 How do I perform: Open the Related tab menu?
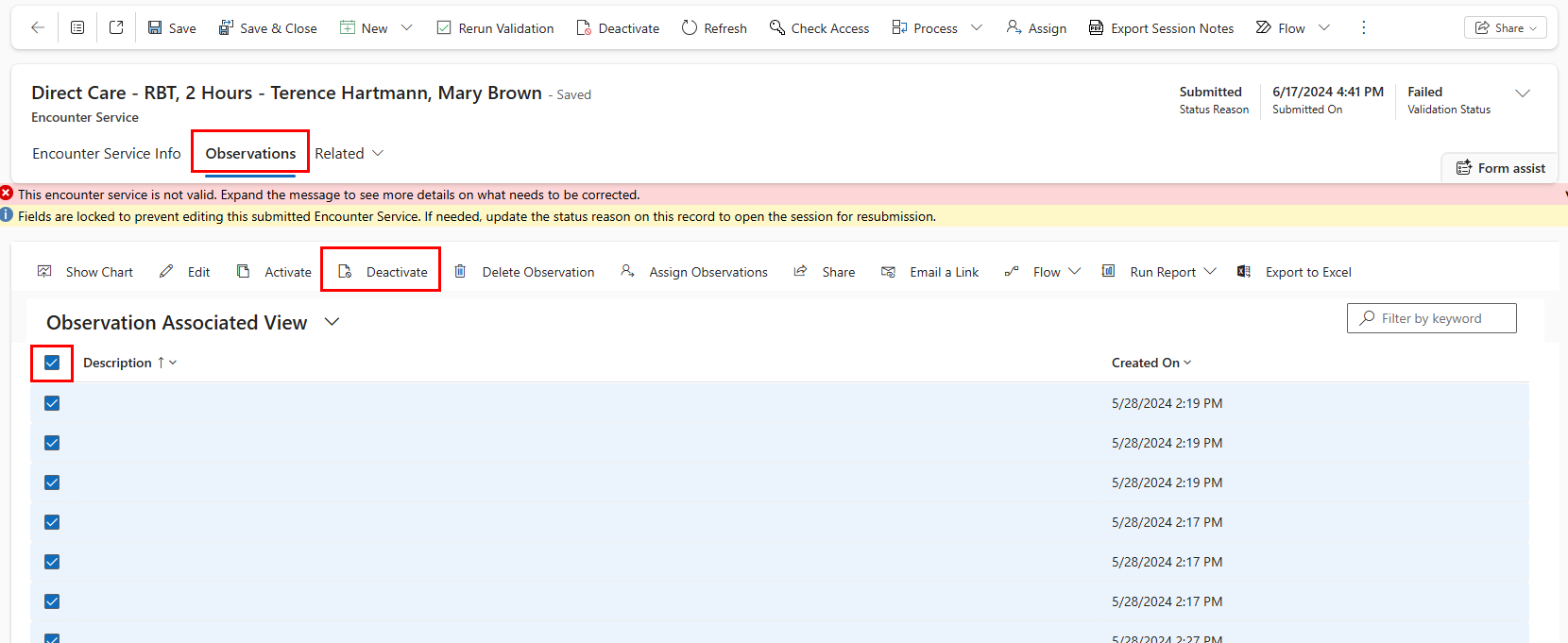pyautogui.click(x=349, y=153)
